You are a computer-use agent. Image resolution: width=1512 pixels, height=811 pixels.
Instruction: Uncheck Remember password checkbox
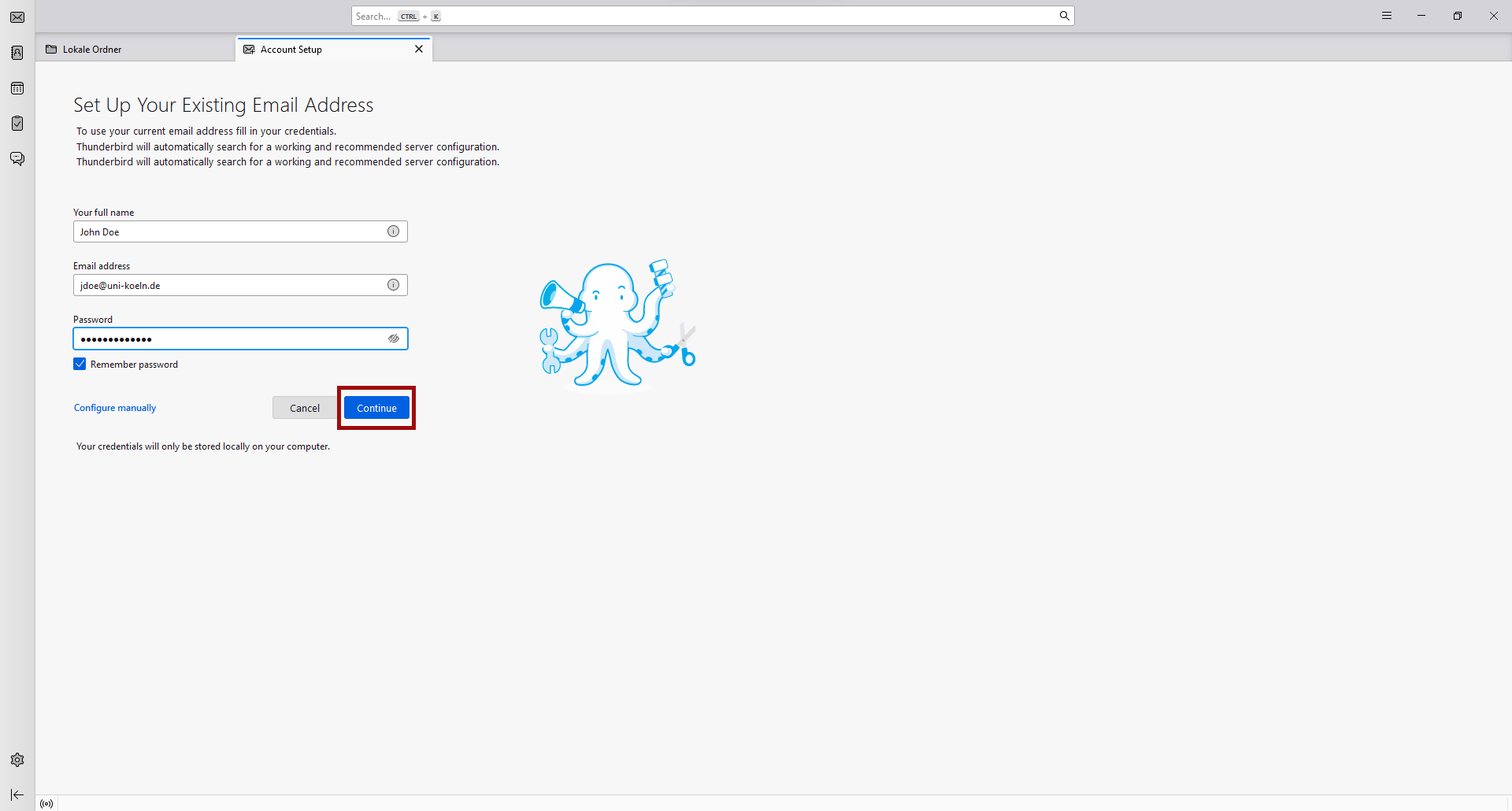click(x=80, y=364)
